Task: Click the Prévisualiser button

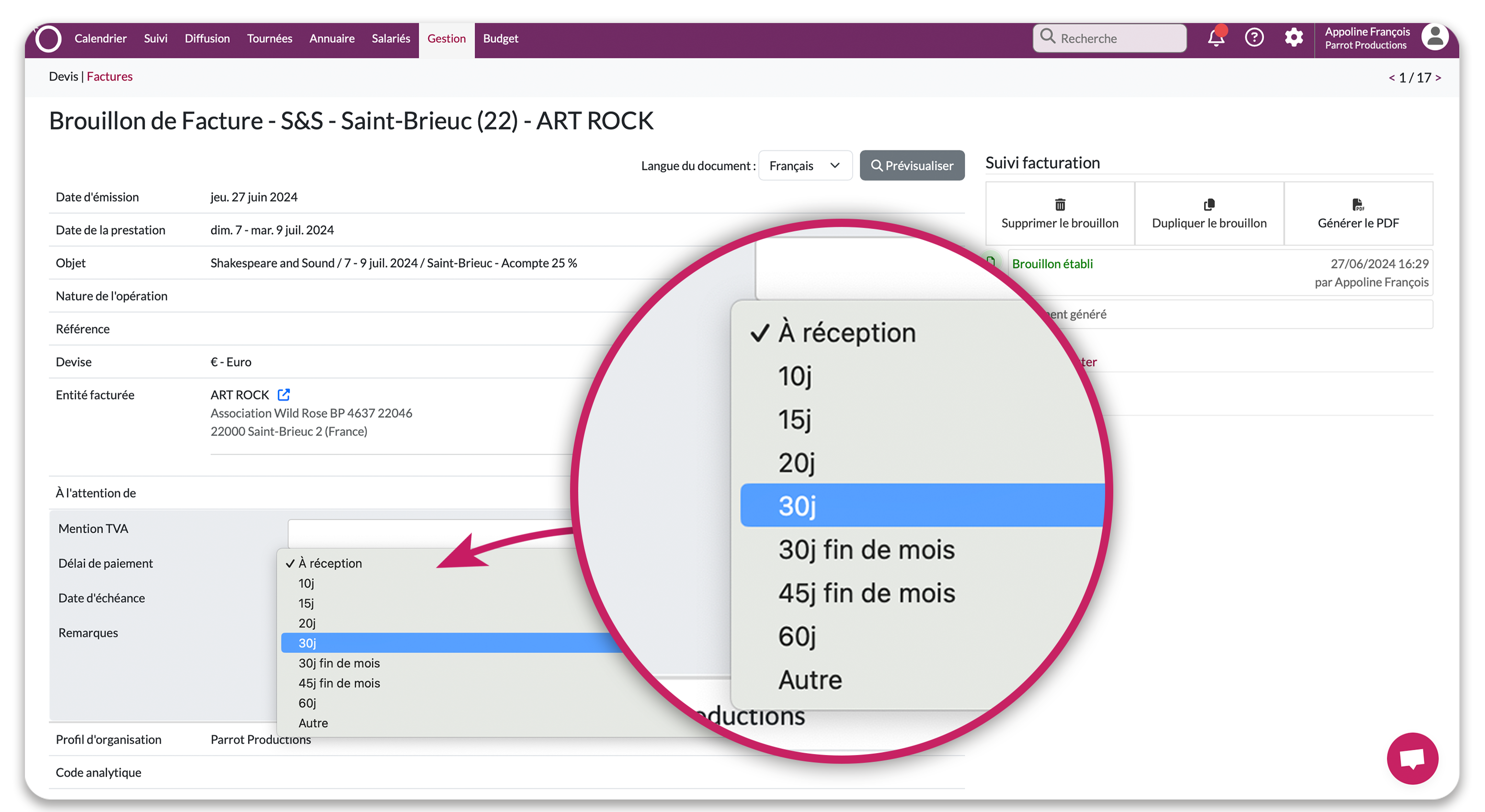Action: (912, 165)
